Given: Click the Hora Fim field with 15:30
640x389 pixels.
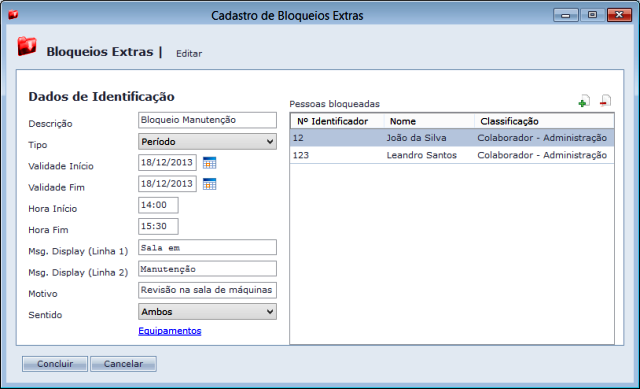Looking at the screenshot, I should click(x=158, y=226).
